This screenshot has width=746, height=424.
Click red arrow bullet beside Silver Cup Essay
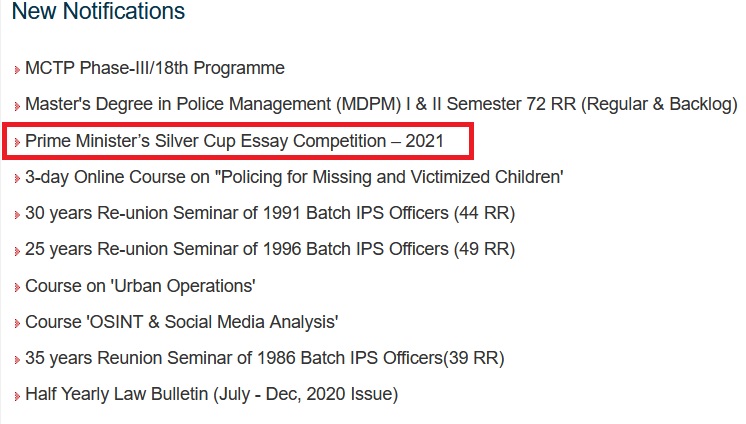click(x=17, y=143)
